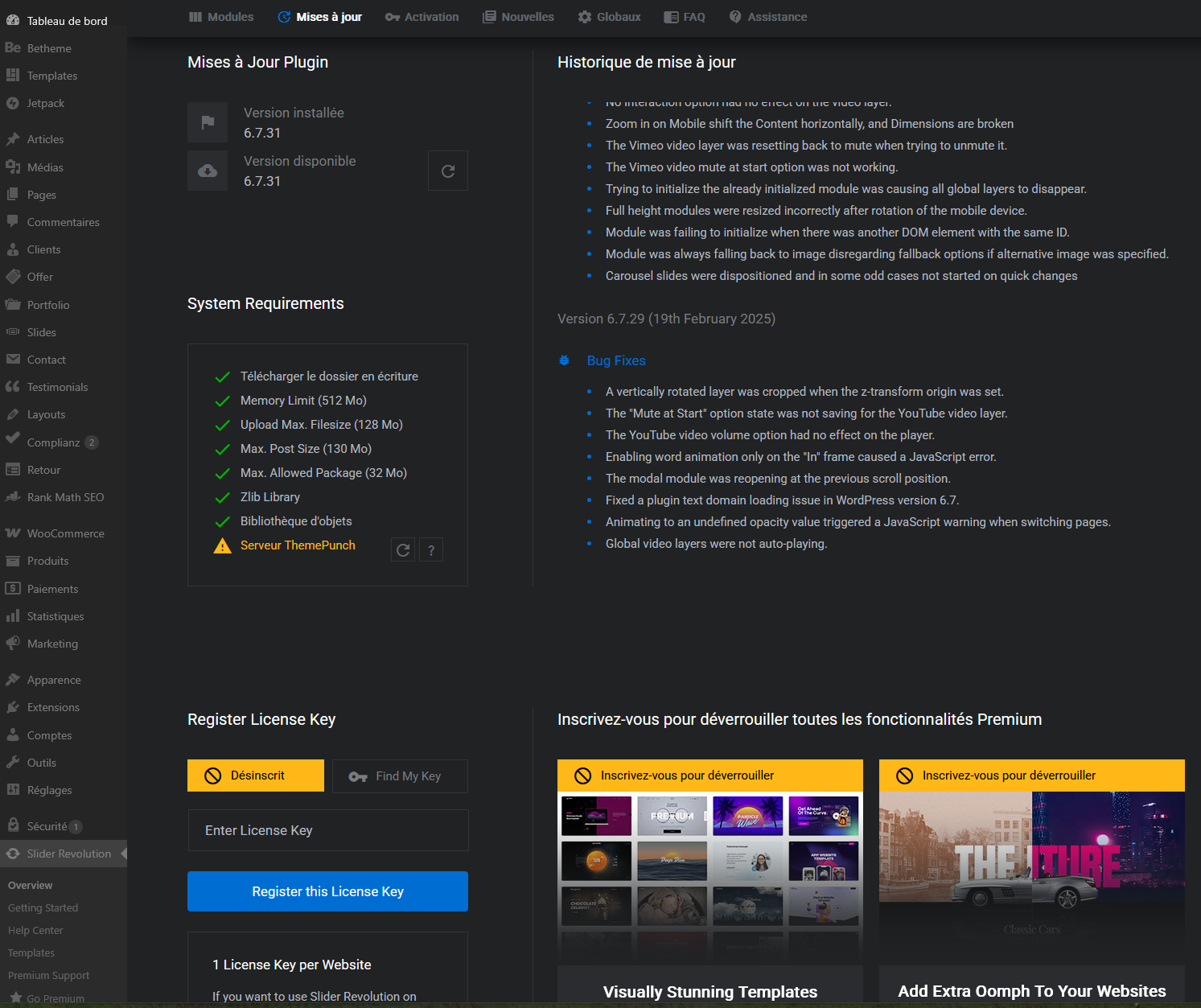
Task: Click the refresh icon beside Version disponible
Action: click(448, 171)
